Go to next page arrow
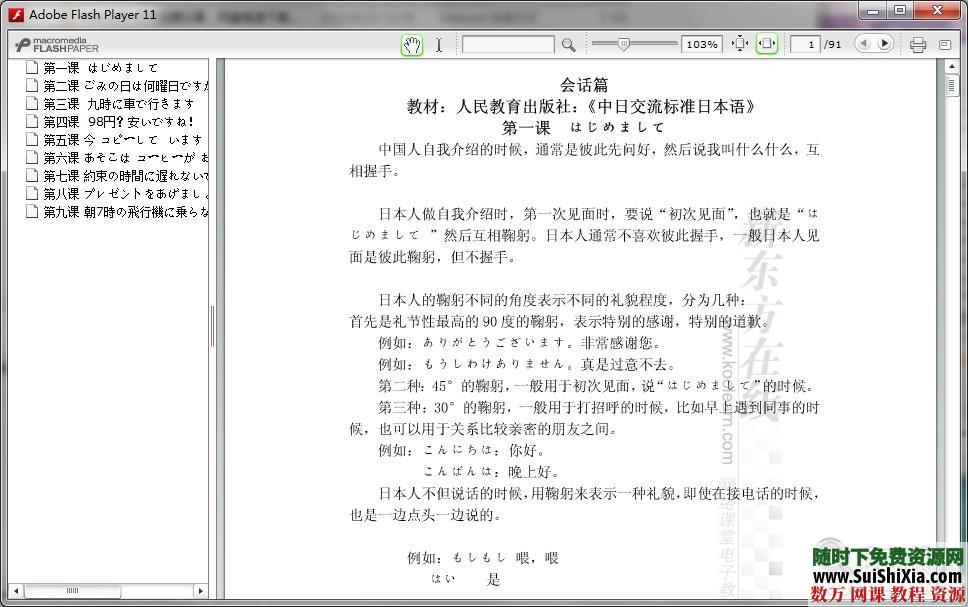The height and width of the screenshot is (607, 968). tap(886, 44)
